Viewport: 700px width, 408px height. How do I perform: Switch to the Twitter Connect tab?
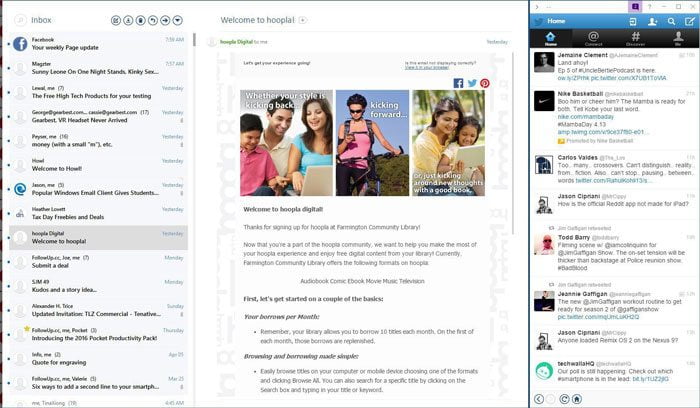click(593, 38)
